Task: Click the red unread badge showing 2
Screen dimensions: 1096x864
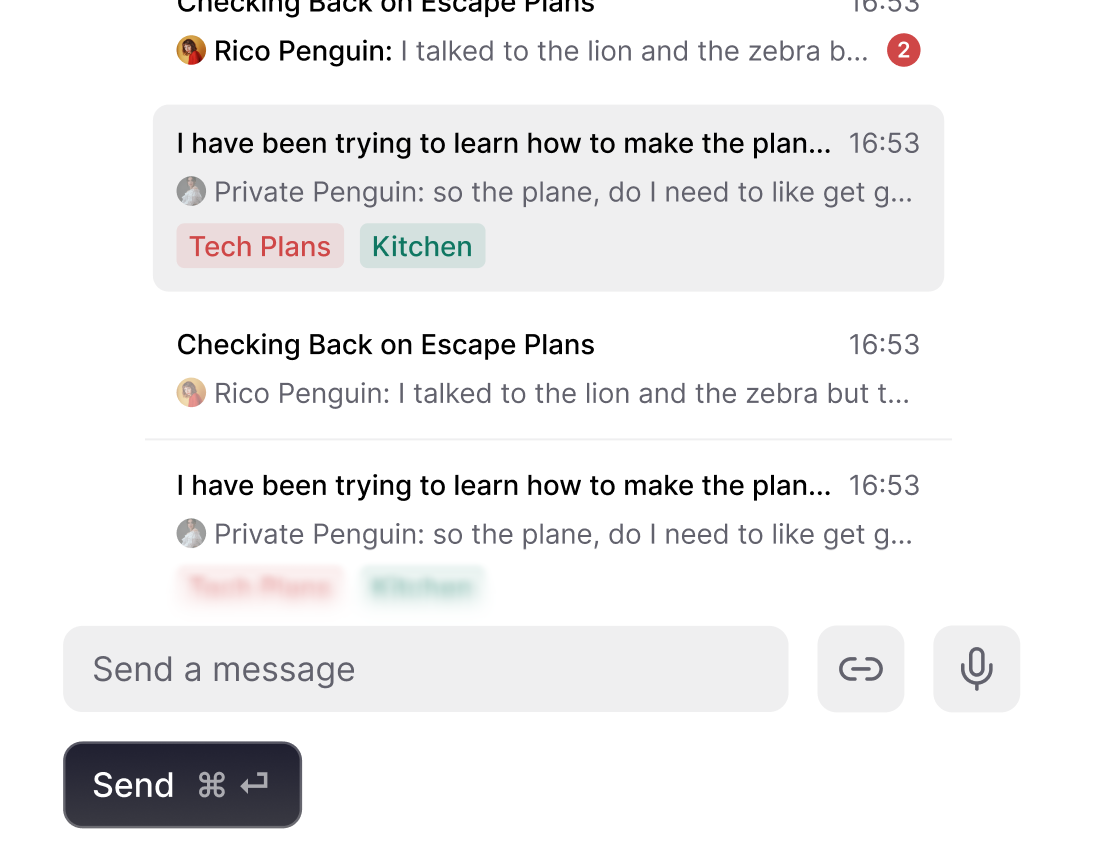Action: (x=903, y=51)
